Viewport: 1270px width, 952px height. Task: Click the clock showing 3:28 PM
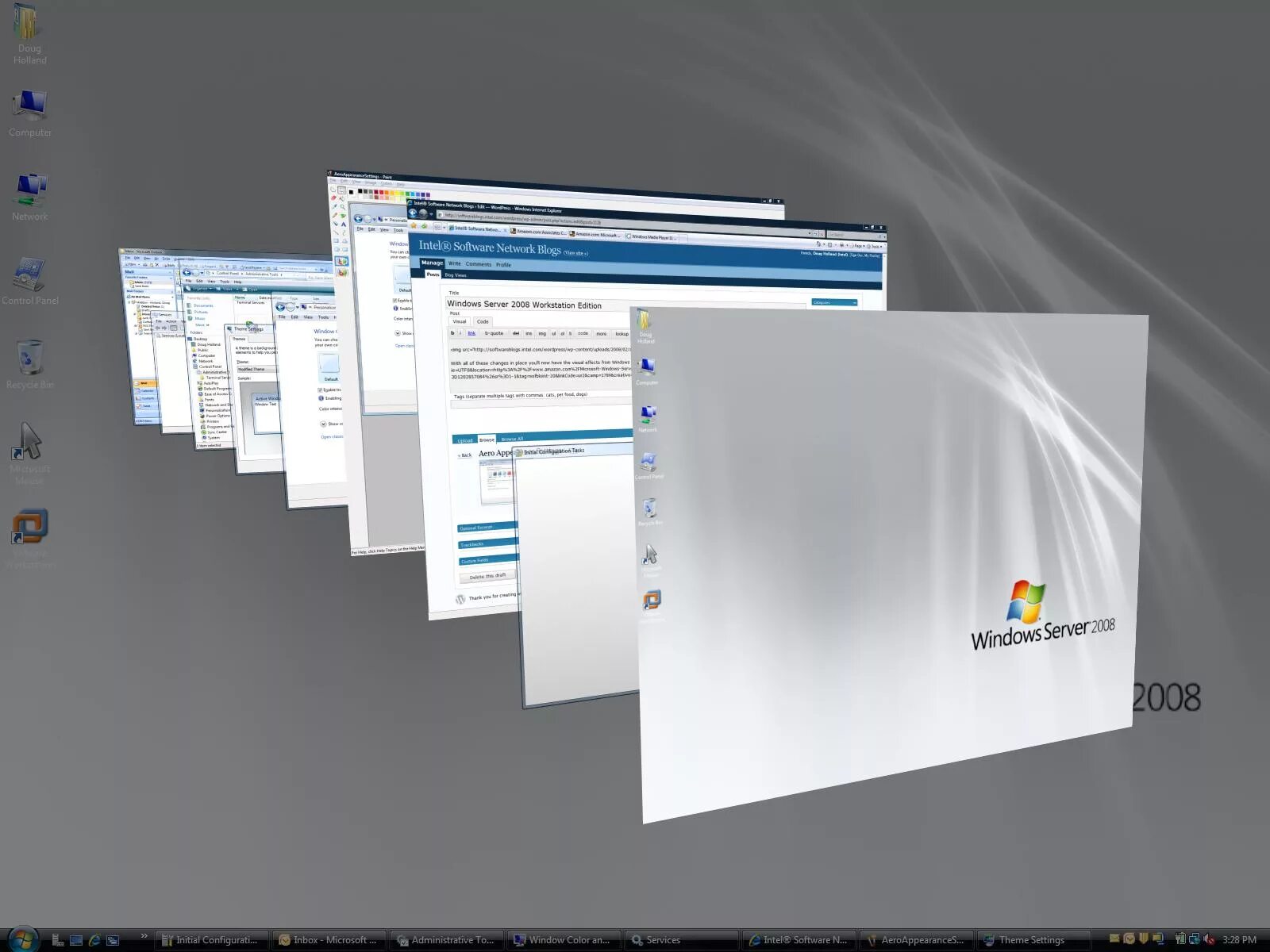(1239, 940)
